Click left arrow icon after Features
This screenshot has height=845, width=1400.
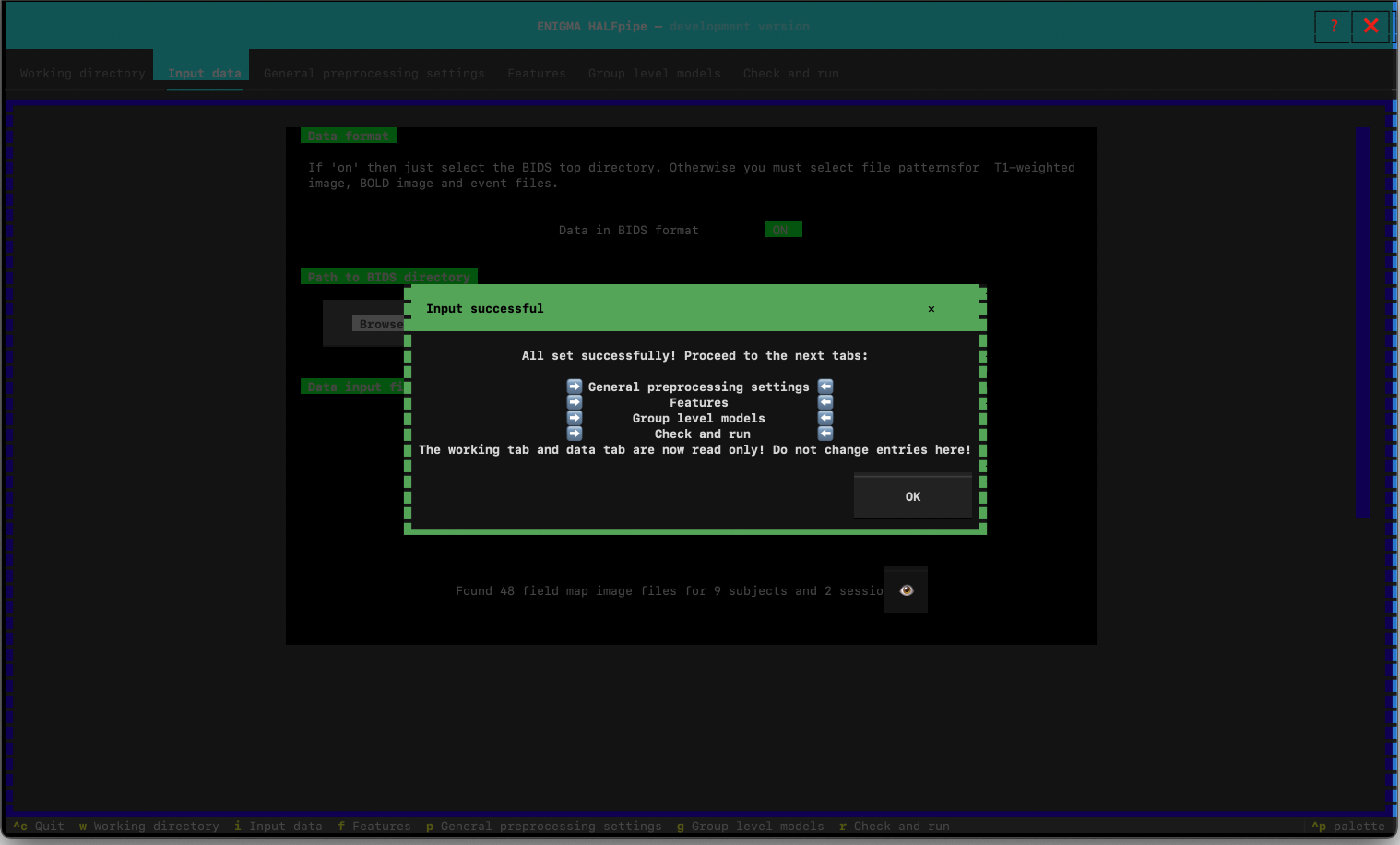pyautogui.click(x=825, y=402)
